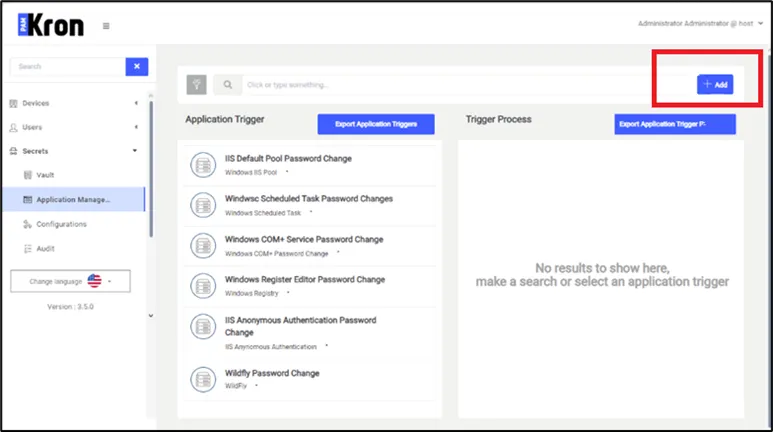Click the magnifier search icon

(x=227, y=84)
